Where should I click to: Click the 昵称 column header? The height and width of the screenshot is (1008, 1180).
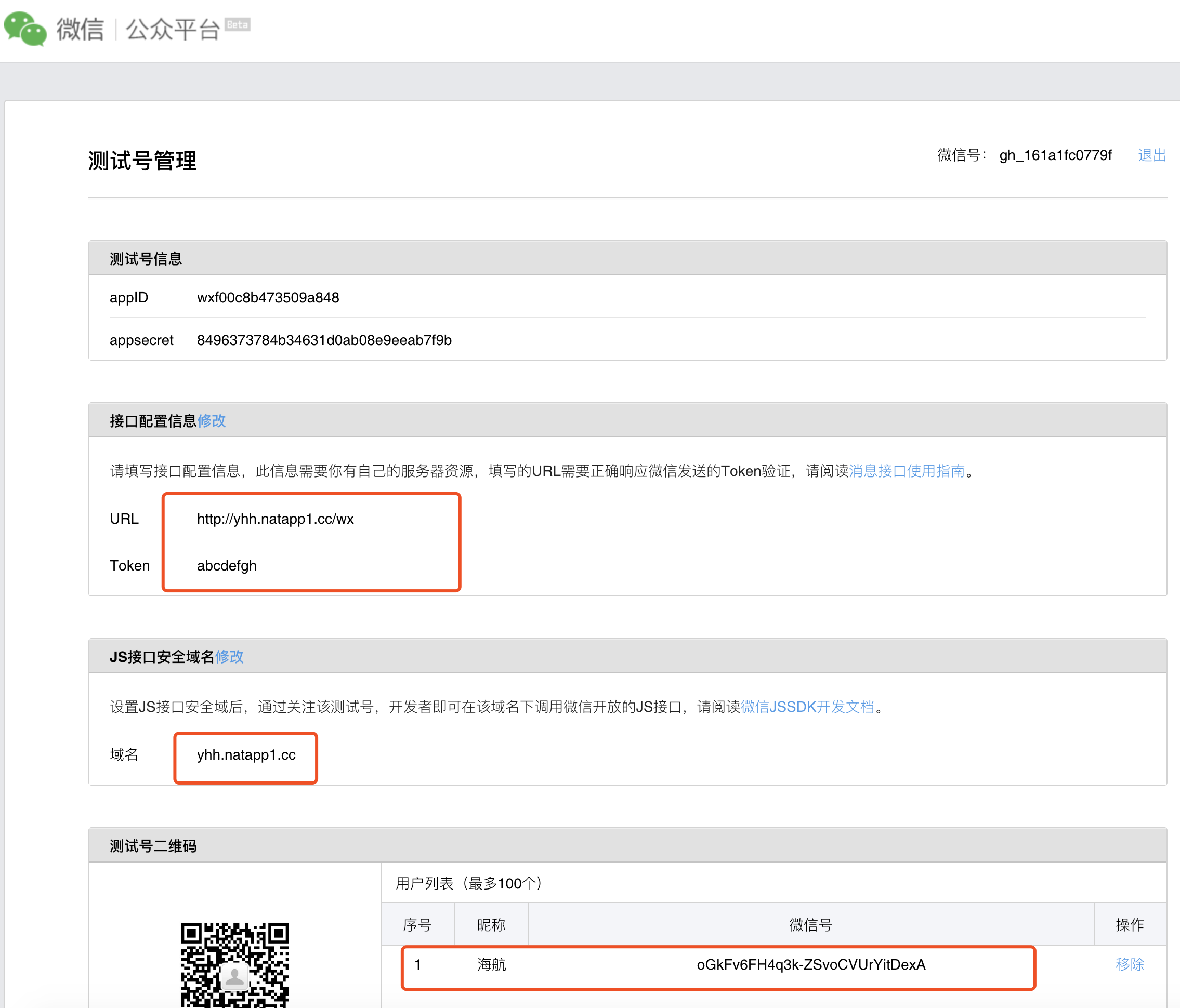491,924
